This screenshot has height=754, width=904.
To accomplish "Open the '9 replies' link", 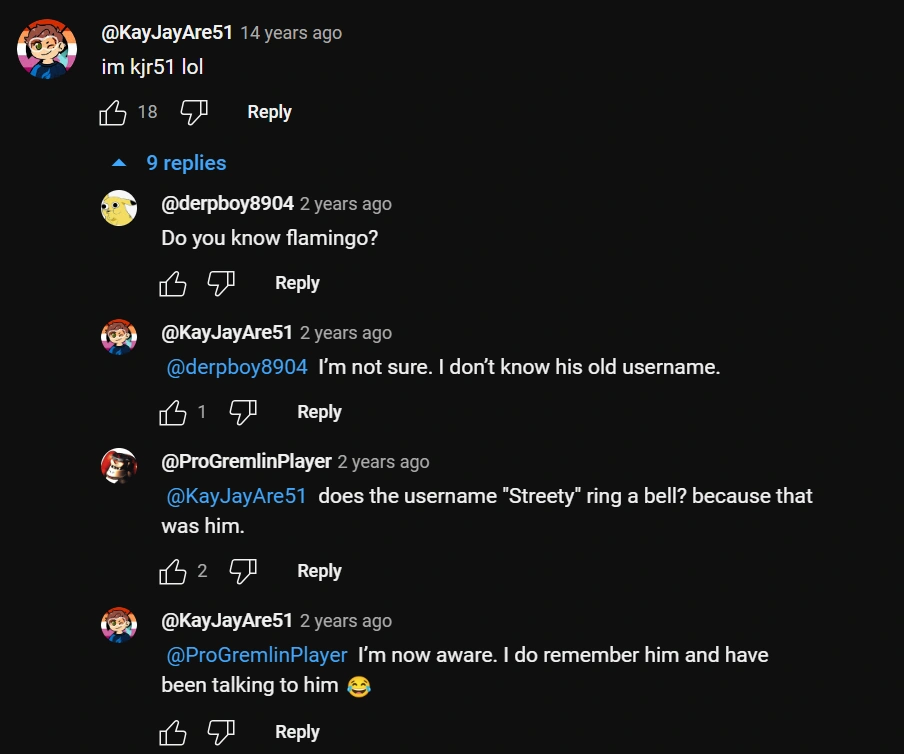I will pyautogui.click(x=187, y=162).
